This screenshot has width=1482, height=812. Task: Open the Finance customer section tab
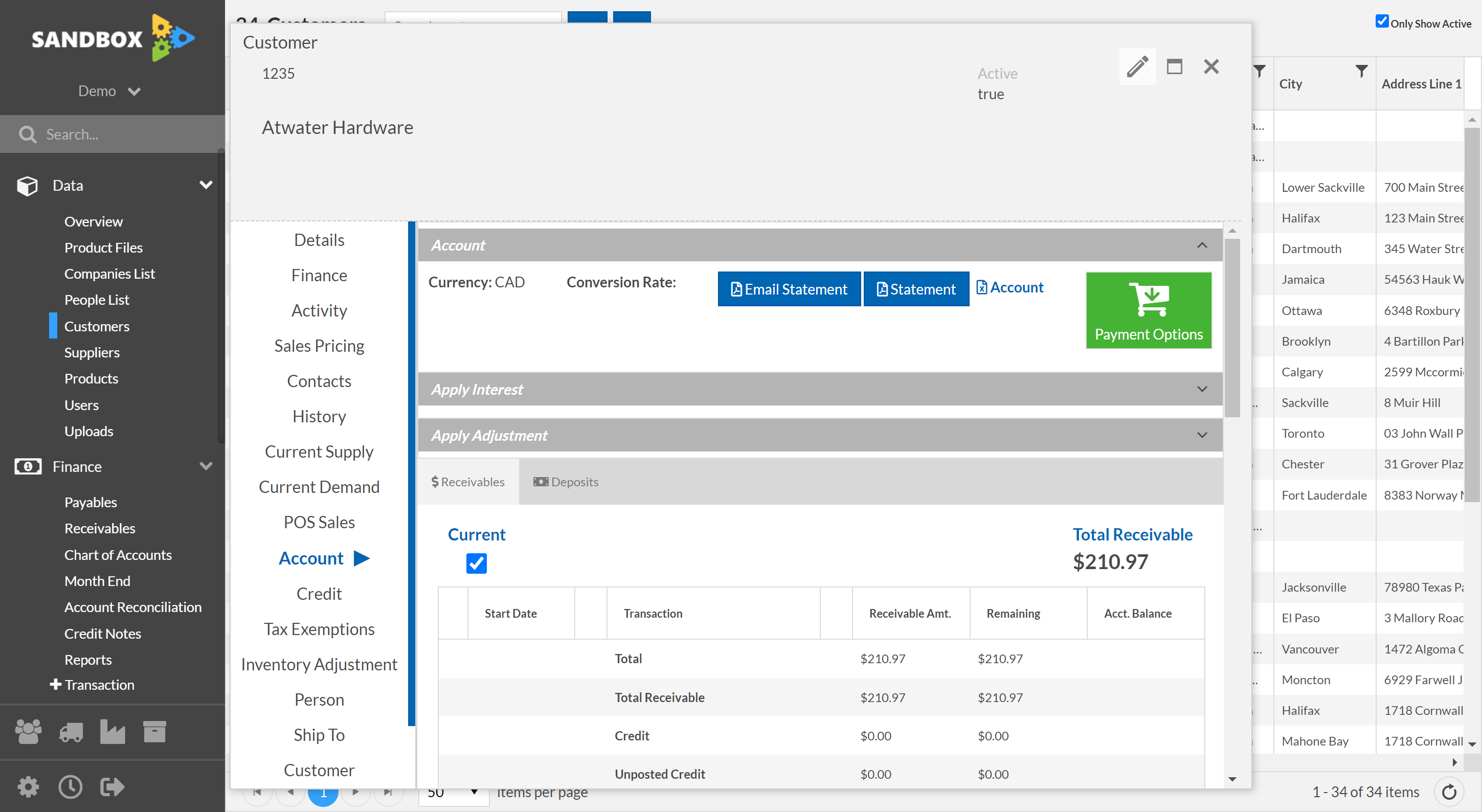coord(319,276)
